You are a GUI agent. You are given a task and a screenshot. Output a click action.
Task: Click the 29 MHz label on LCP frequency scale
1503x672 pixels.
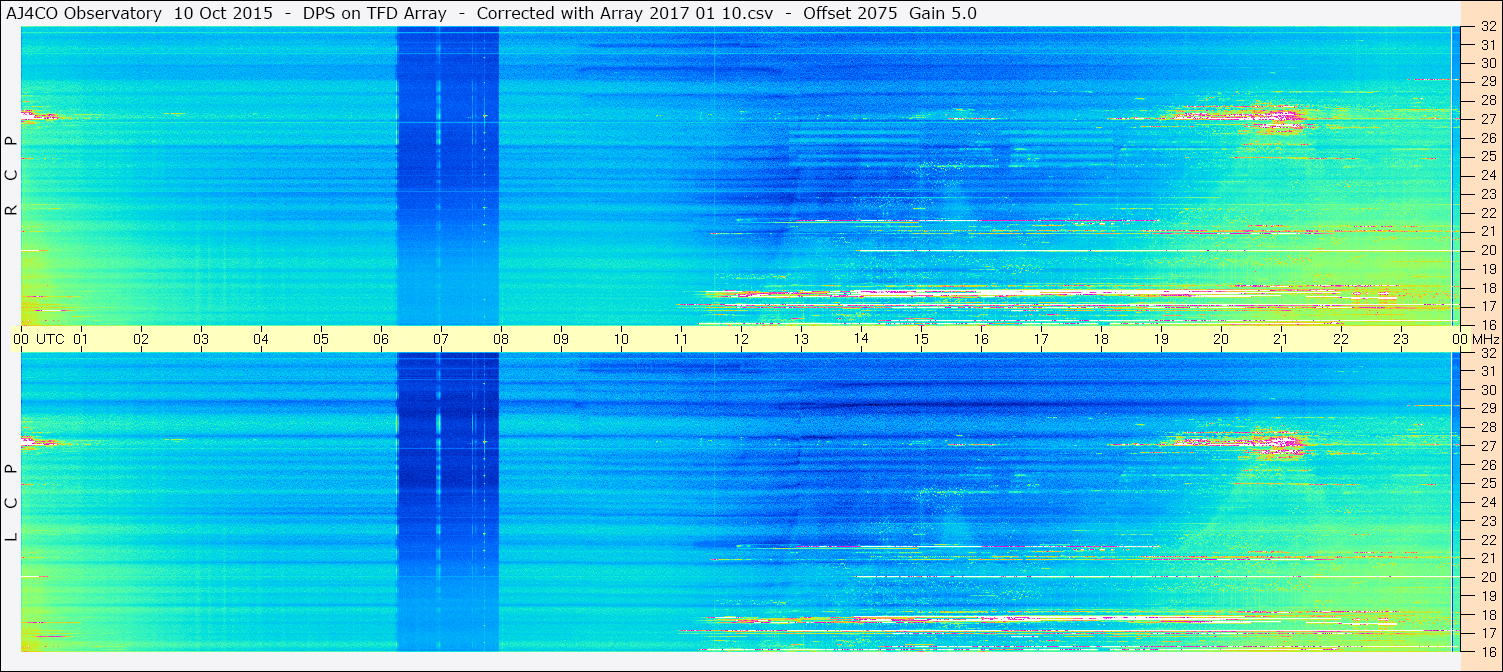(x=1487, y=408)
